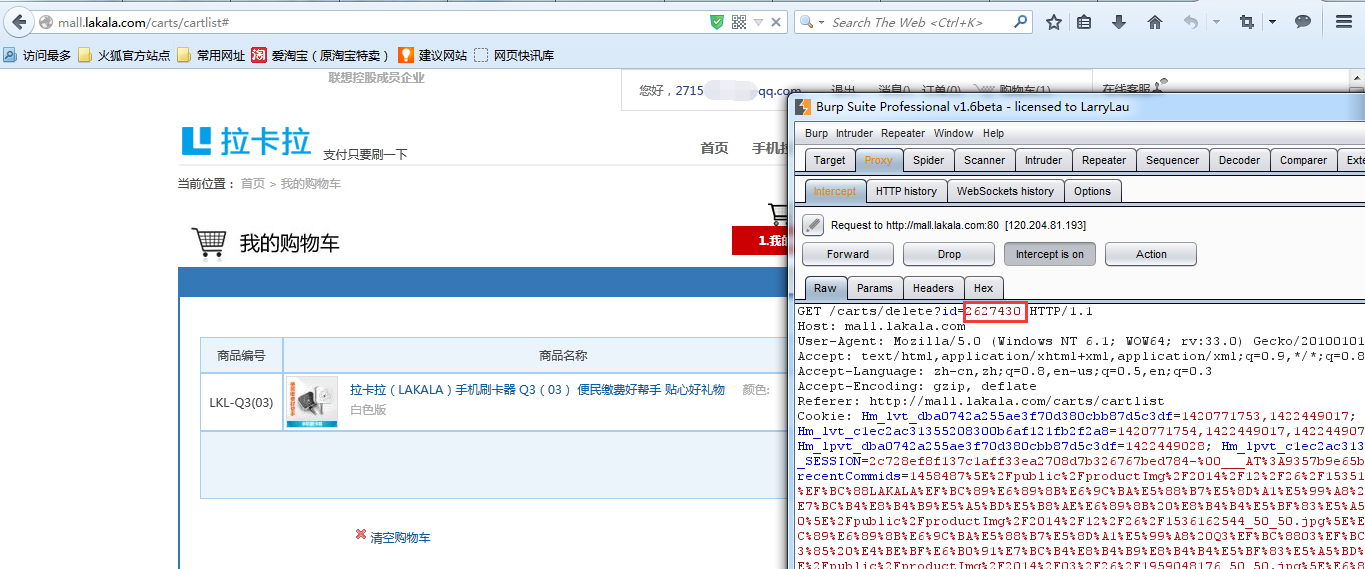Open the 建议网站 bookmark

click(x=432, y=55)
